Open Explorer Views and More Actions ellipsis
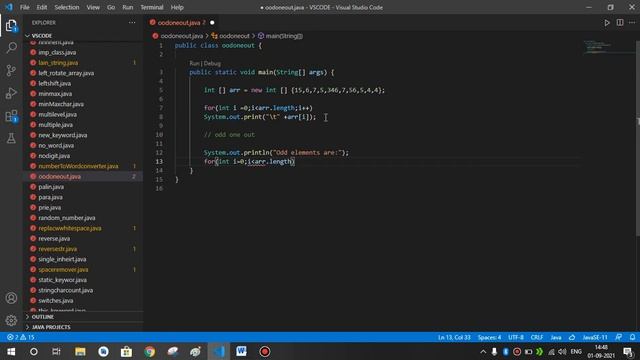This screenshot has width=640, height=360. [132, 23]
